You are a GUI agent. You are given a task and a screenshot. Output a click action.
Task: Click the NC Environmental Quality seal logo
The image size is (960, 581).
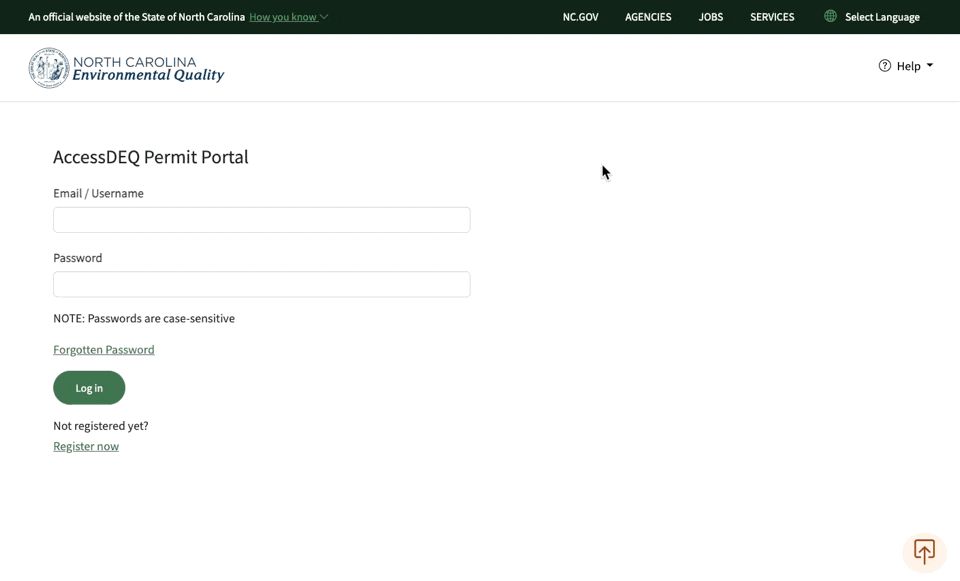[49, 68]
